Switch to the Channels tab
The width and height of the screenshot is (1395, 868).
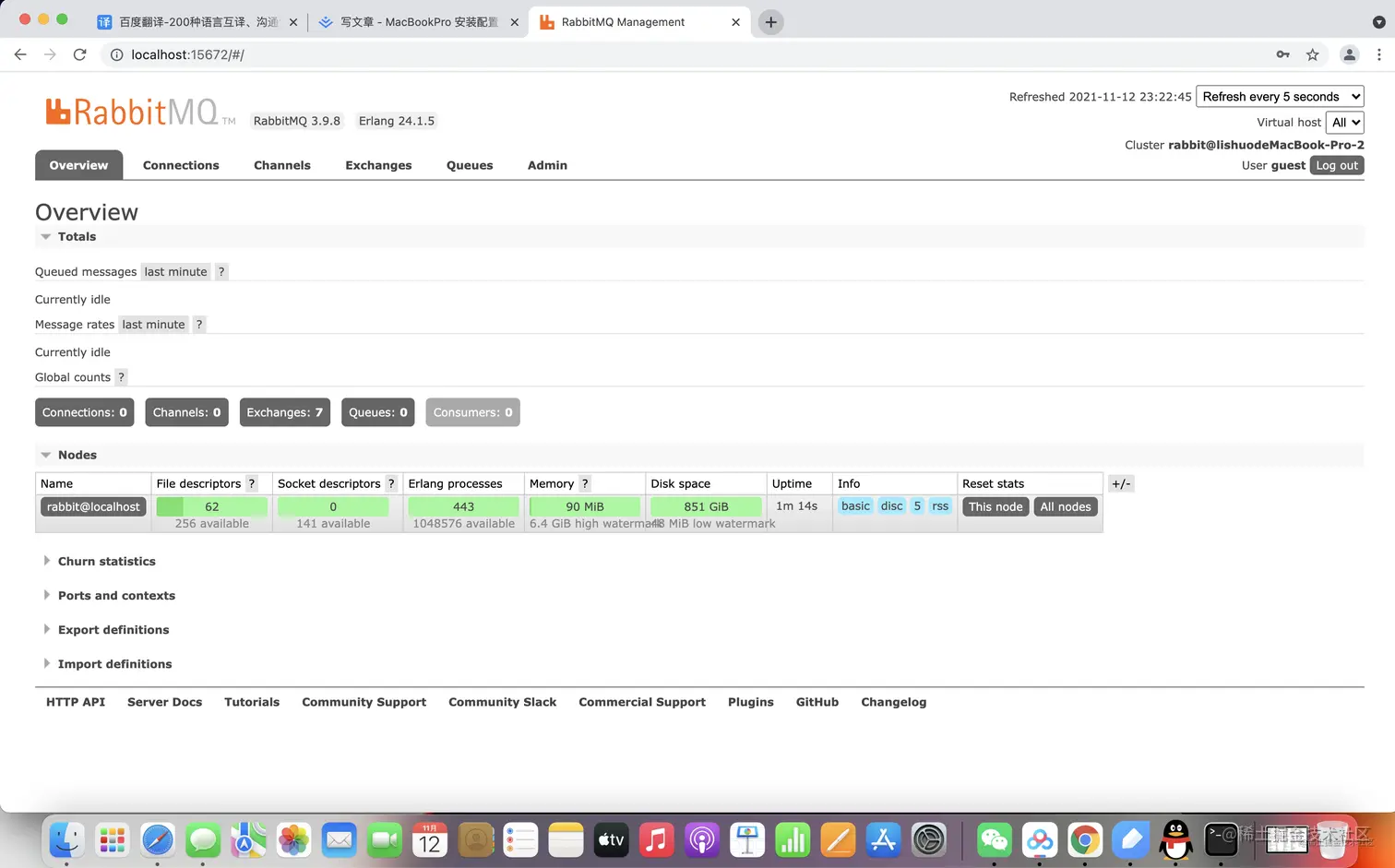(x=282, y=166)
